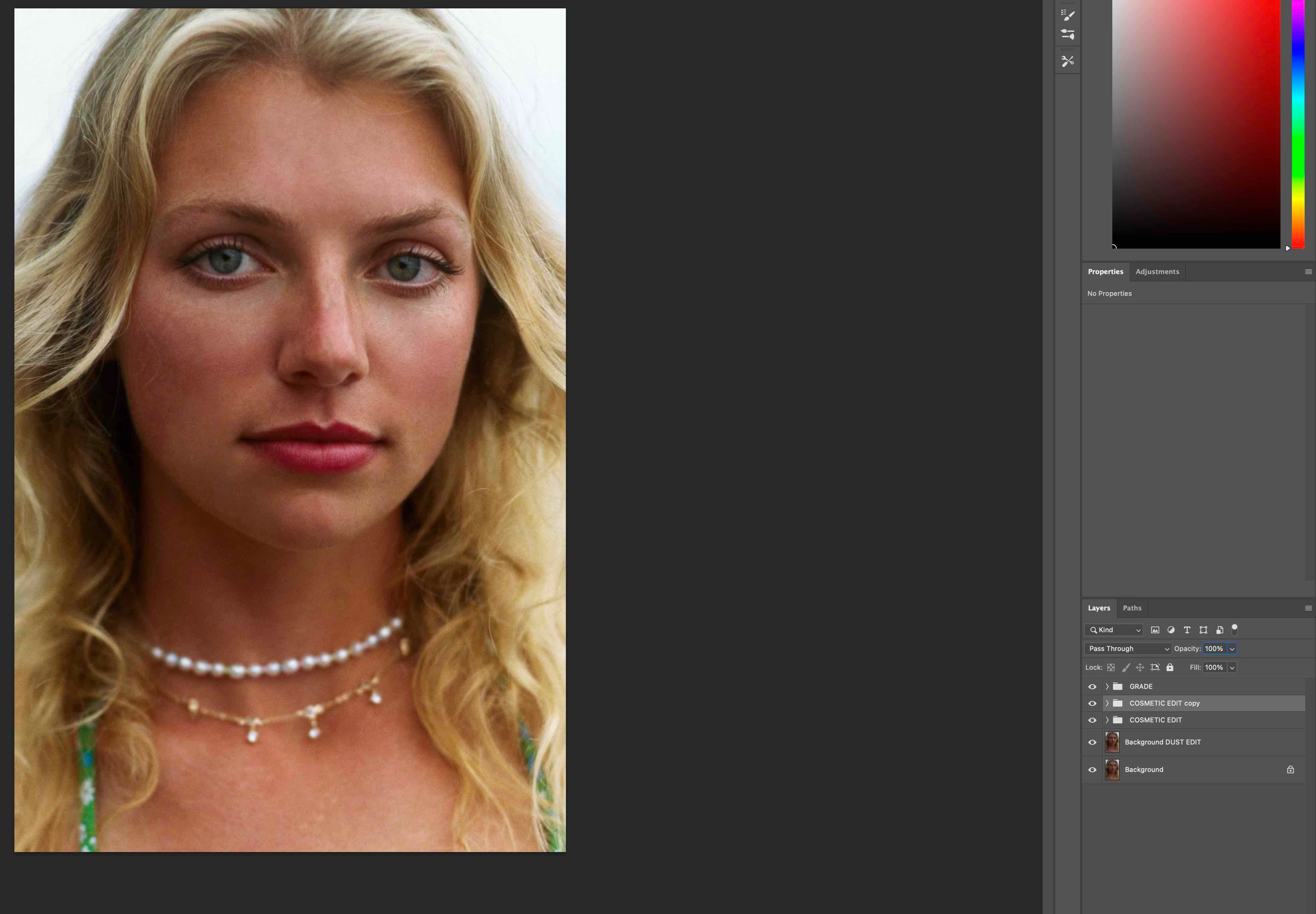Expand the COSMETIC EDIT copy group
1316x914 pixels.
(1107, 703)
